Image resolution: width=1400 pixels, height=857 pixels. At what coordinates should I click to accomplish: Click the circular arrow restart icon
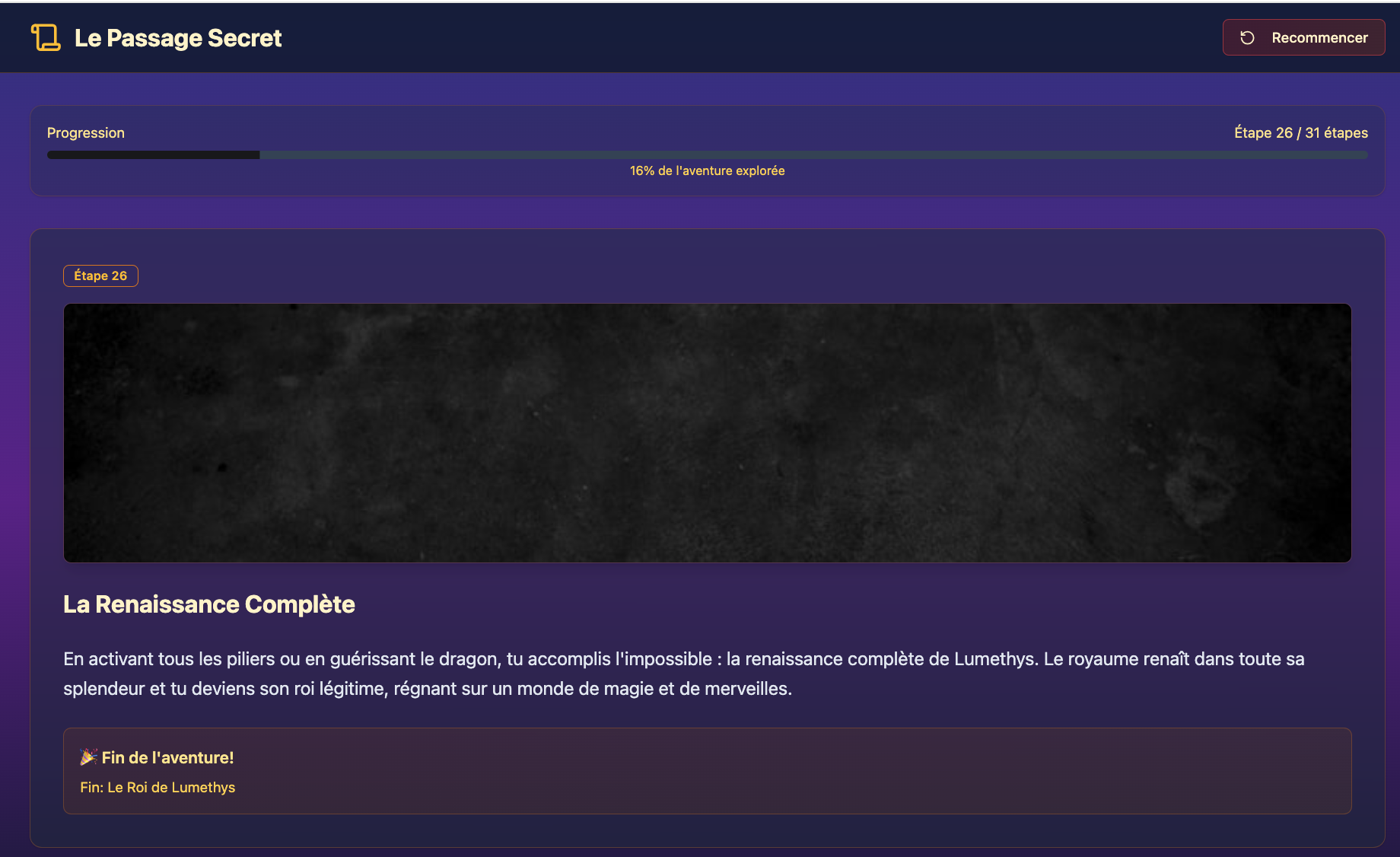[x=1247, y=37]
